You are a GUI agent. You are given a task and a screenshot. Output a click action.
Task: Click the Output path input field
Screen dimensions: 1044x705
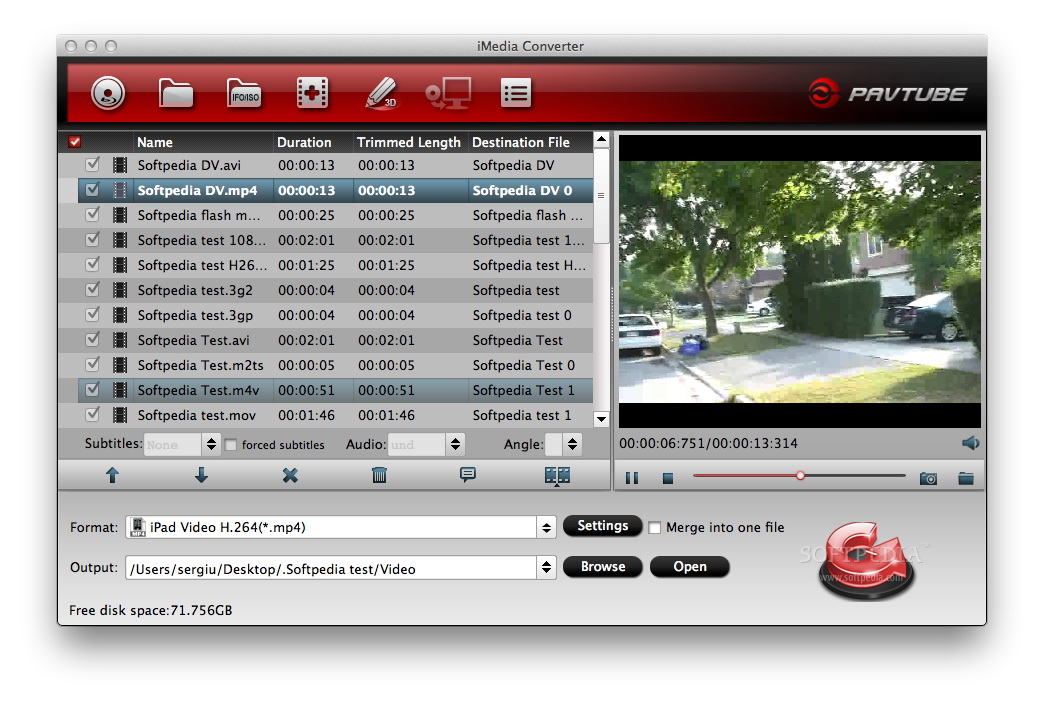[332, 568]
